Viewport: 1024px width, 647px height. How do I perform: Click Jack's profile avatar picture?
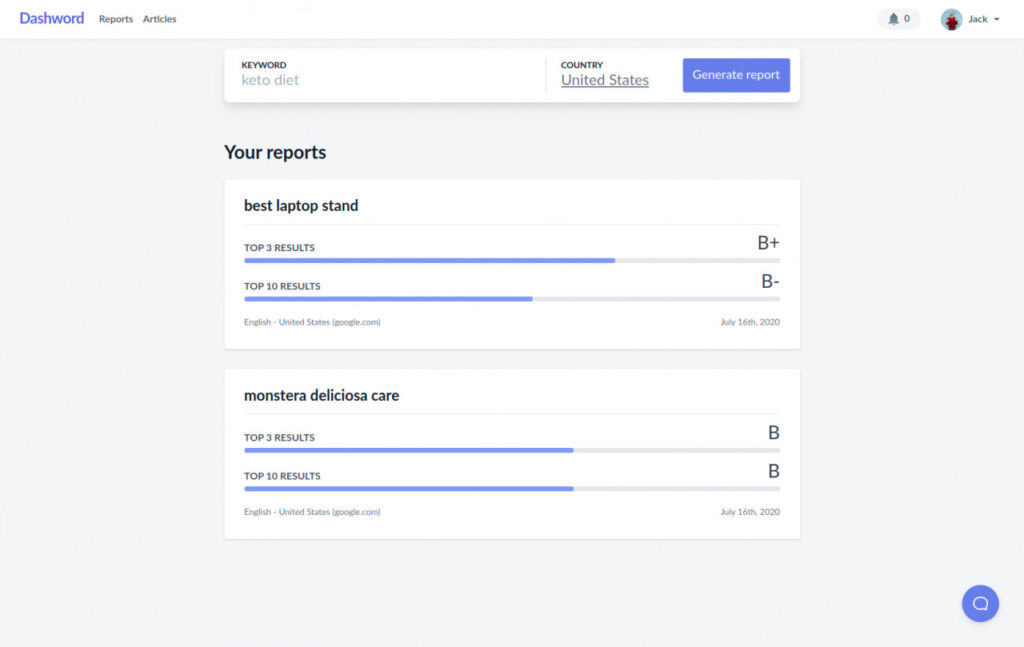tap(950, 18)
